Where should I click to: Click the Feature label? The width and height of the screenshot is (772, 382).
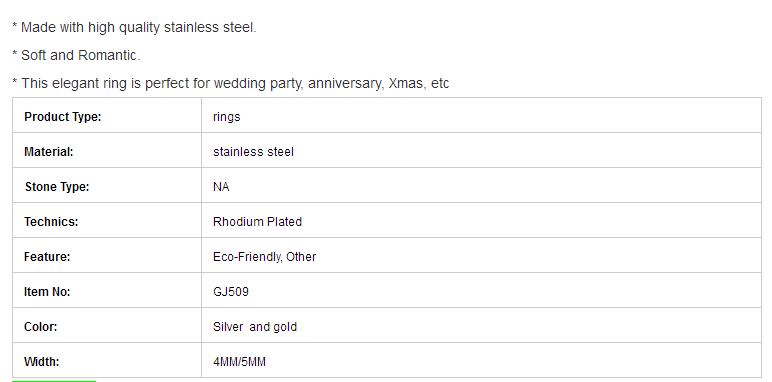(47, 257)
